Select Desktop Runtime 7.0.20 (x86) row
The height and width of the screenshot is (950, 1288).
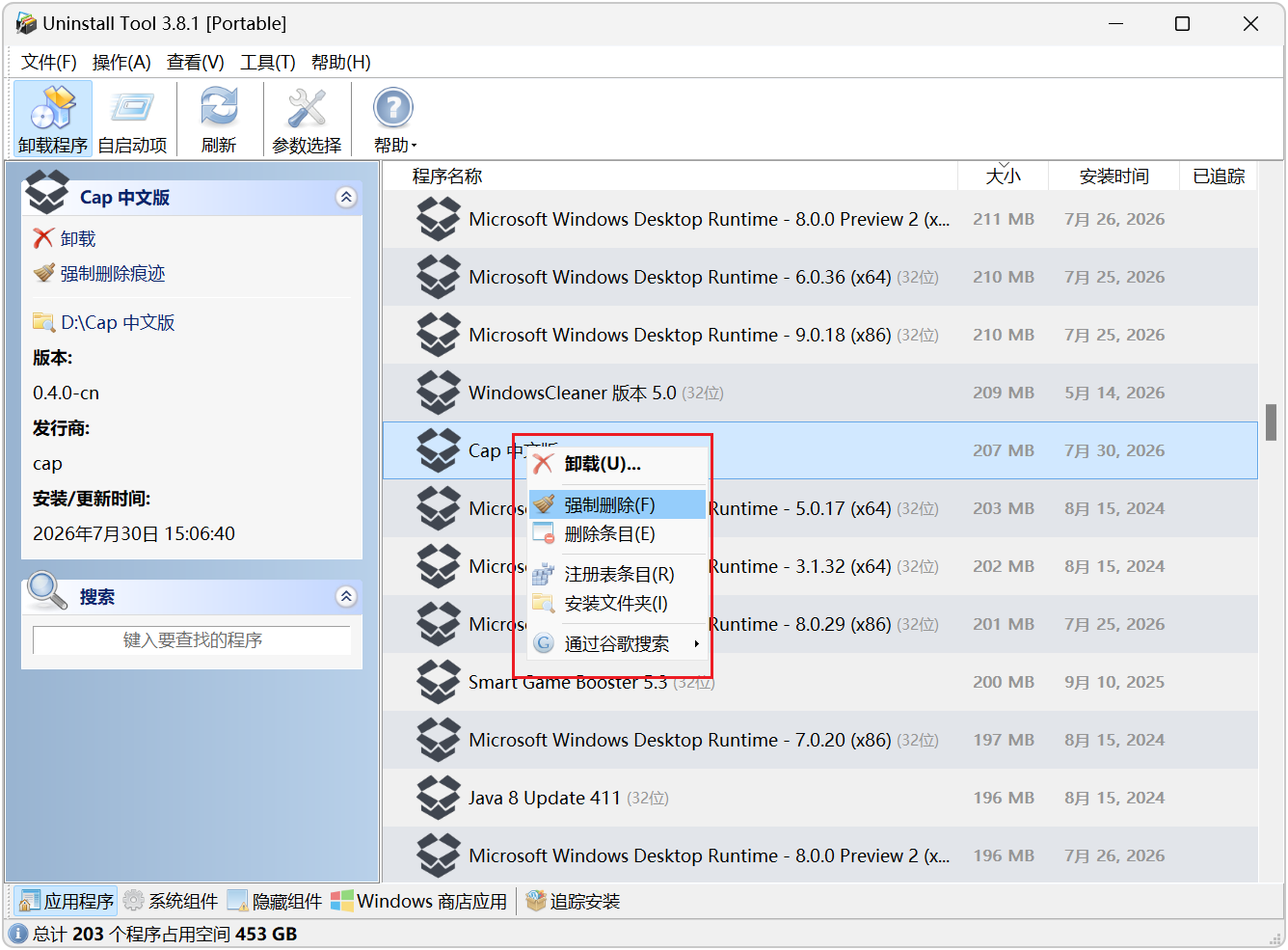820,740
